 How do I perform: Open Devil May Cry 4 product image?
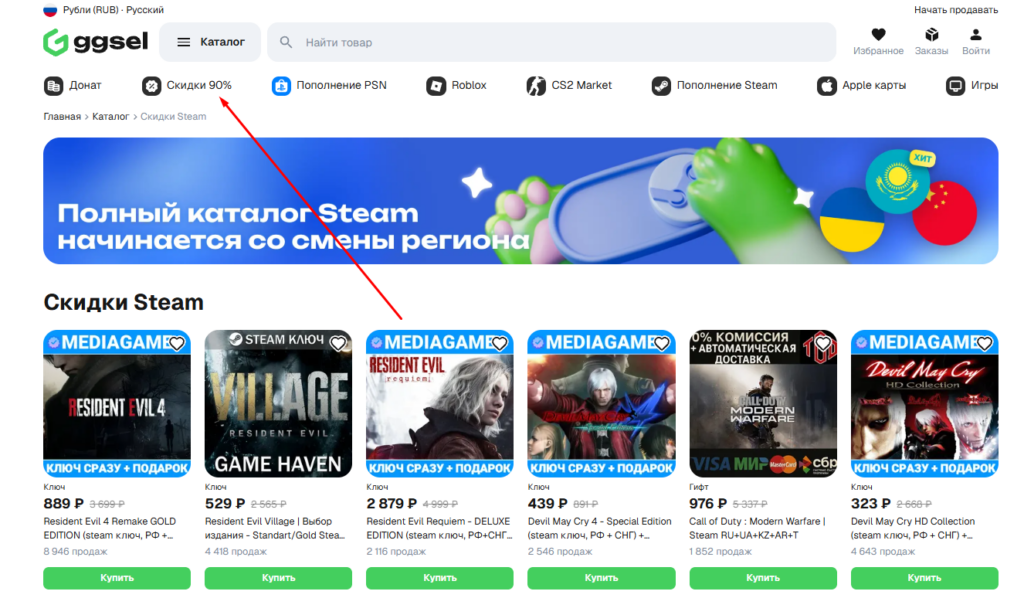[601, 403]
